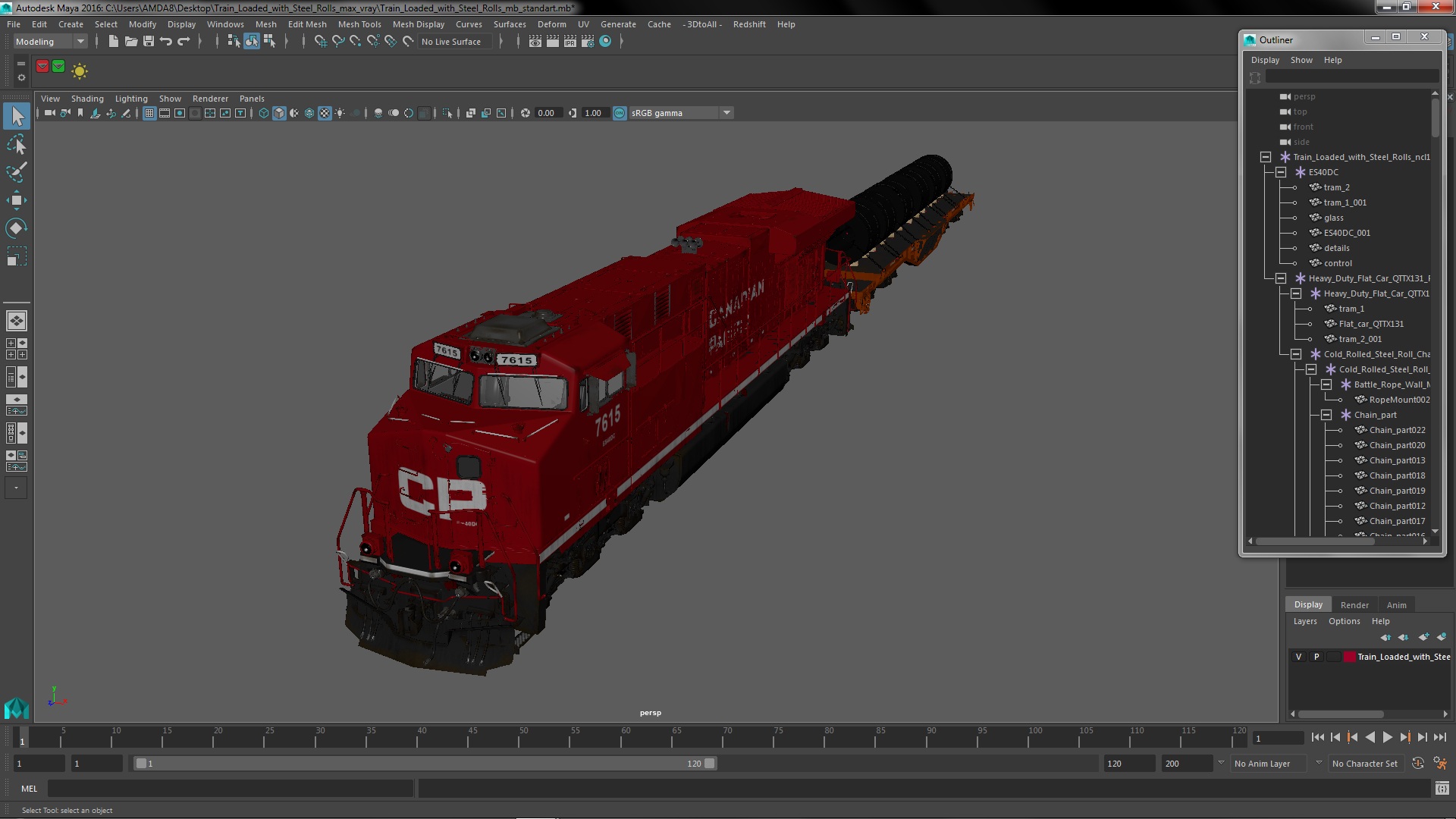Viewport: 1456px width, 819px height.
Task: Select Flat_car_QTTX131 in Outliner
Action: point(1371,324)
